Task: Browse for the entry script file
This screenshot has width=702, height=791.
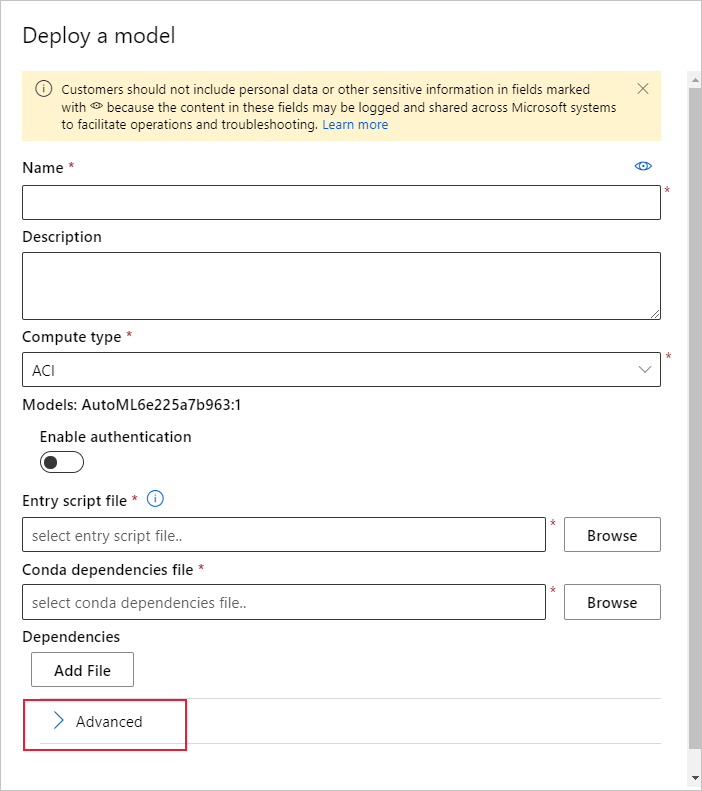Action: tap(612, 535)
